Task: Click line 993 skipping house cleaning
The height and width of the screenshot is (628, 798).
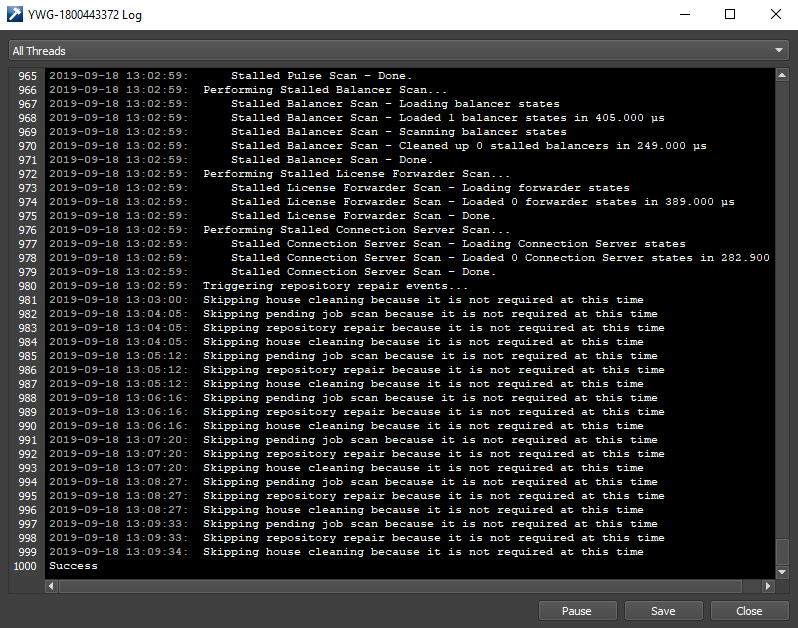Action: (346, 468)
